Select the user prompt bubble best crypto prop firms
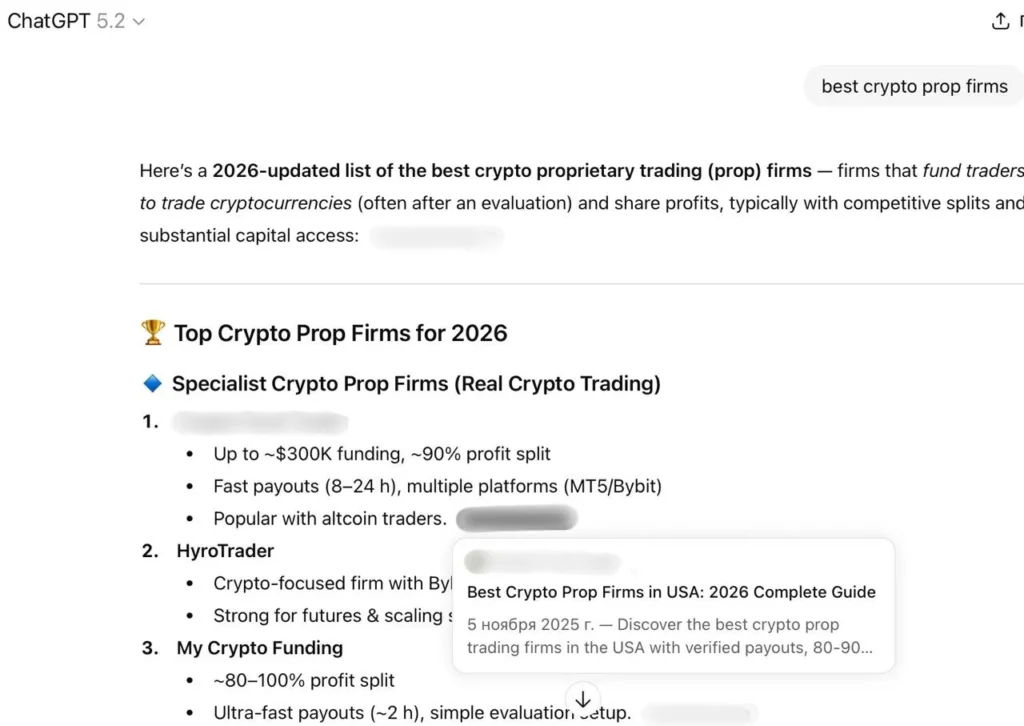 pyautogui.click(x=913, y=86)
